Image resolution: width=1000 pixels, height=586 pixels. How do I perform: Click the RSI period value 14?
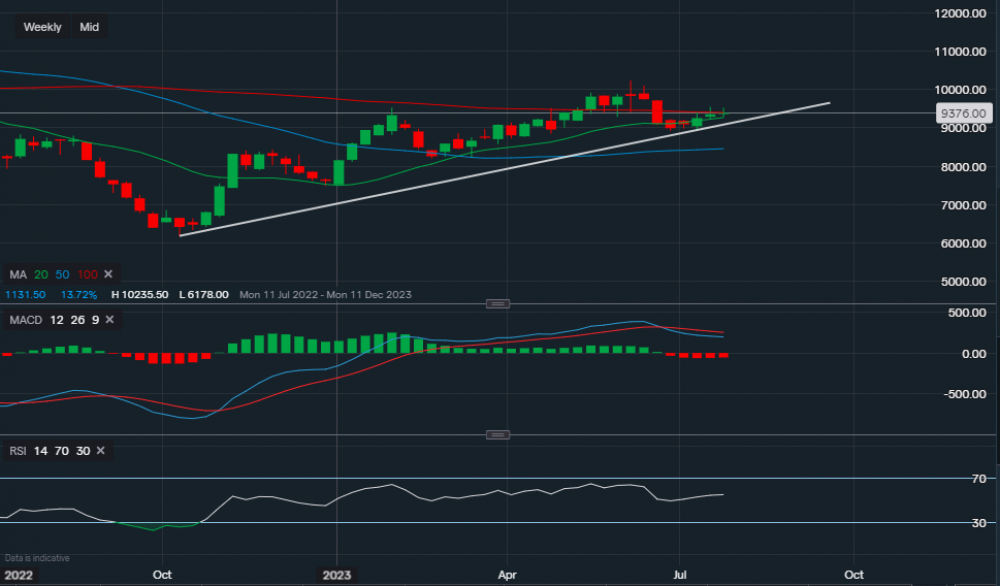tap(39, 451)
